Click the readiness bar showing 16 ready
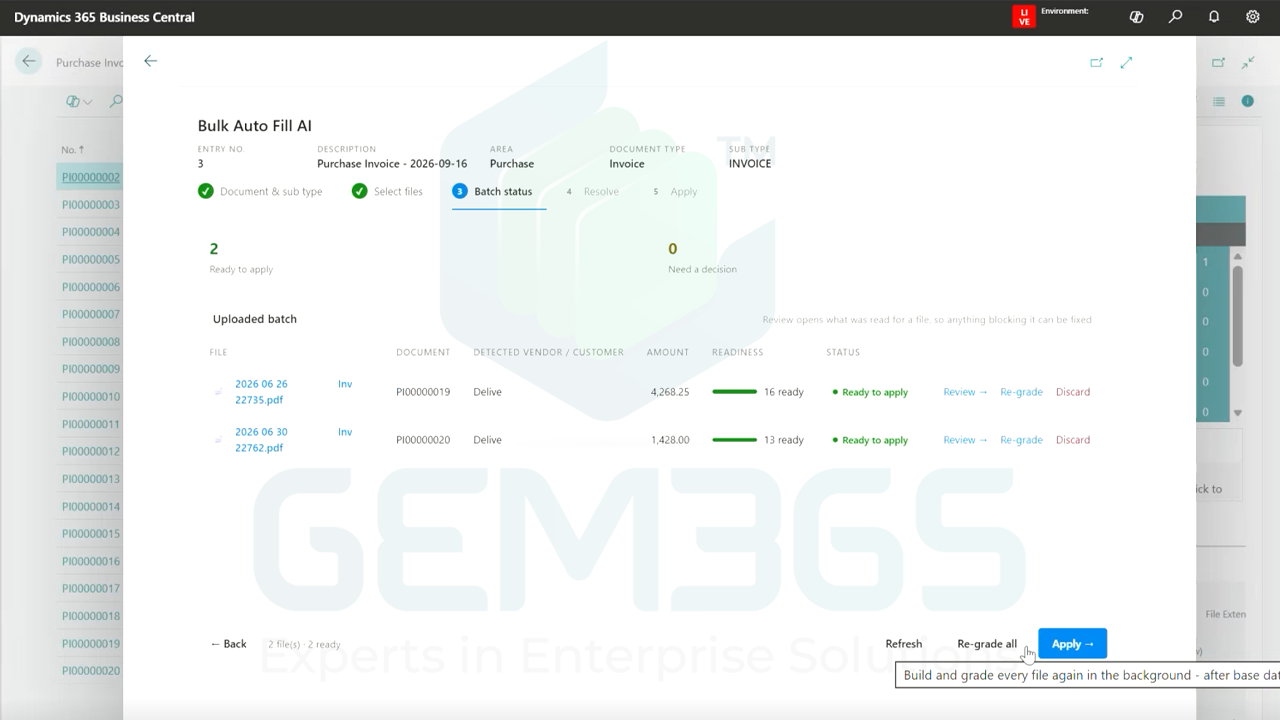The width and height of the screenshot is (1280, 720). [x=734, y=392]
